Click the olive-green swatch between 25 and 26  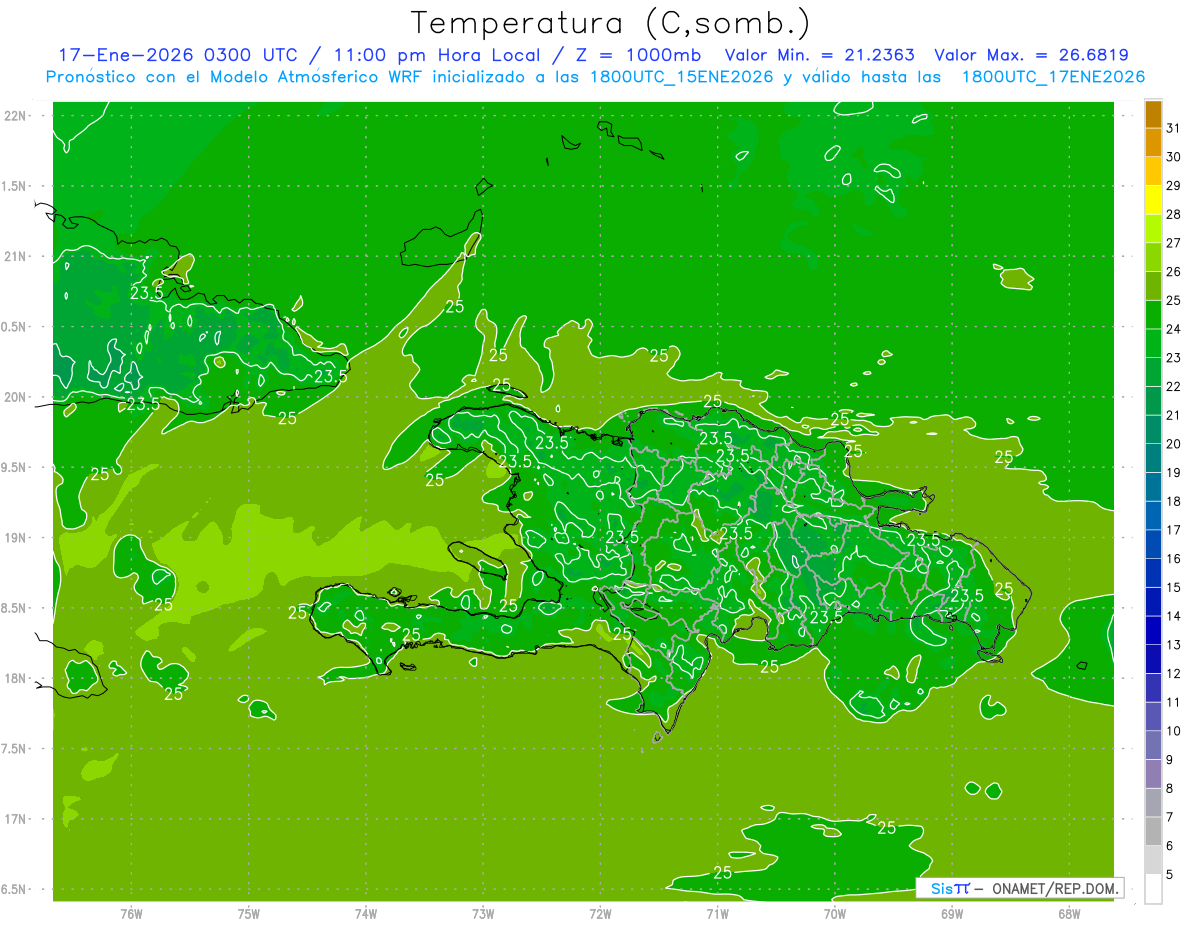[1153, 286]
